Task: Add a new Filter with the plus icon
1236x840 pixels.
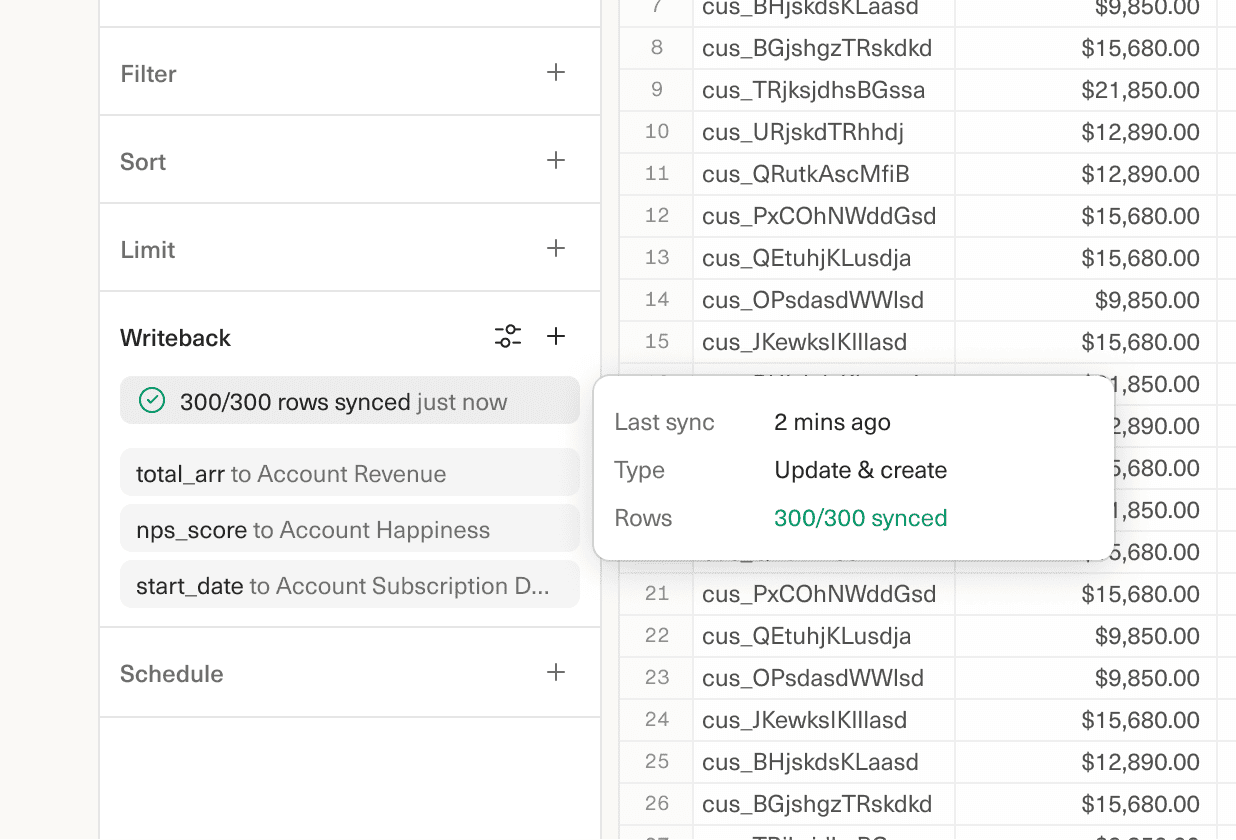Action: click(556, 71)
